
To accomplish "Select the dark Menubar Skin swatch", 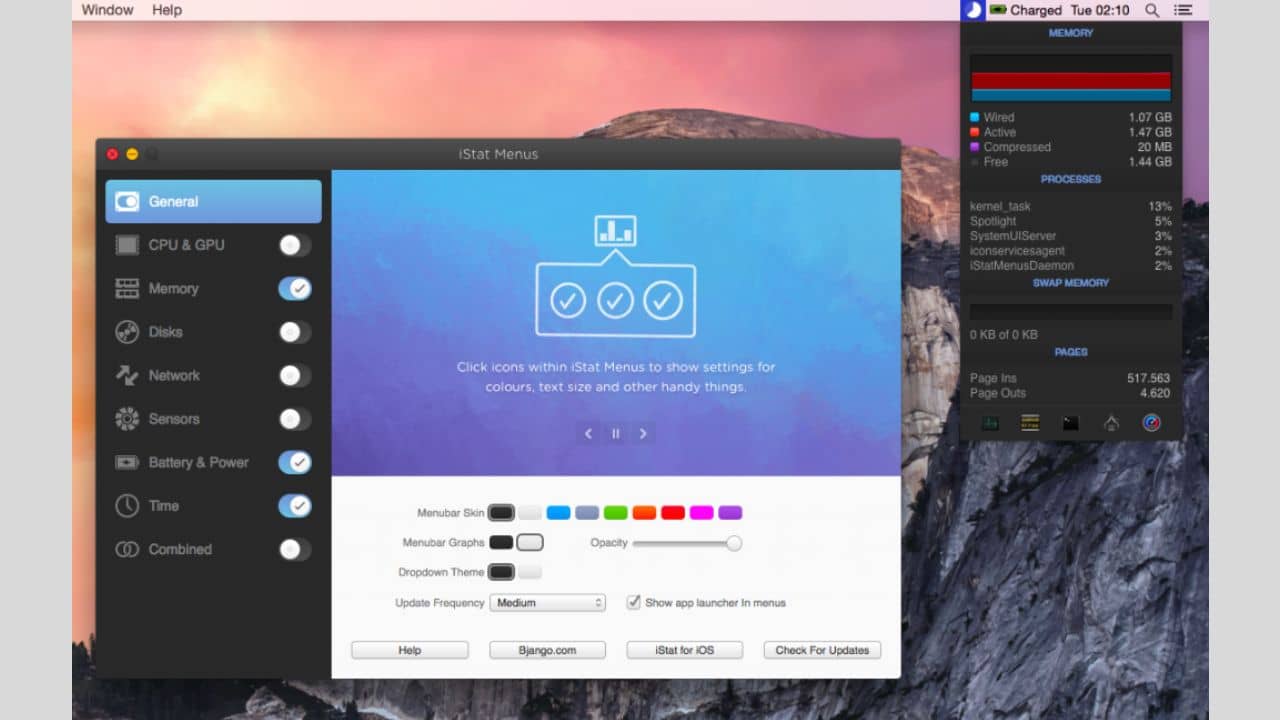I will point(501,513).
